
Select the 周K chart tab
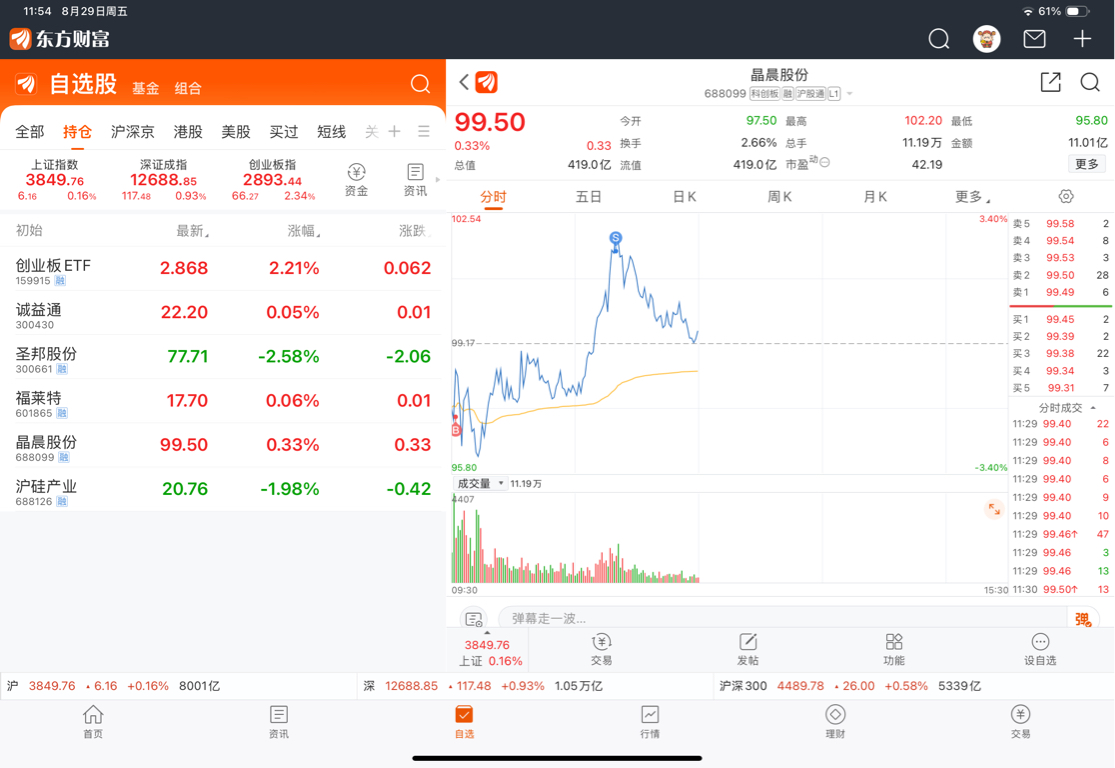pyautogui.click(x=779, y=196)
